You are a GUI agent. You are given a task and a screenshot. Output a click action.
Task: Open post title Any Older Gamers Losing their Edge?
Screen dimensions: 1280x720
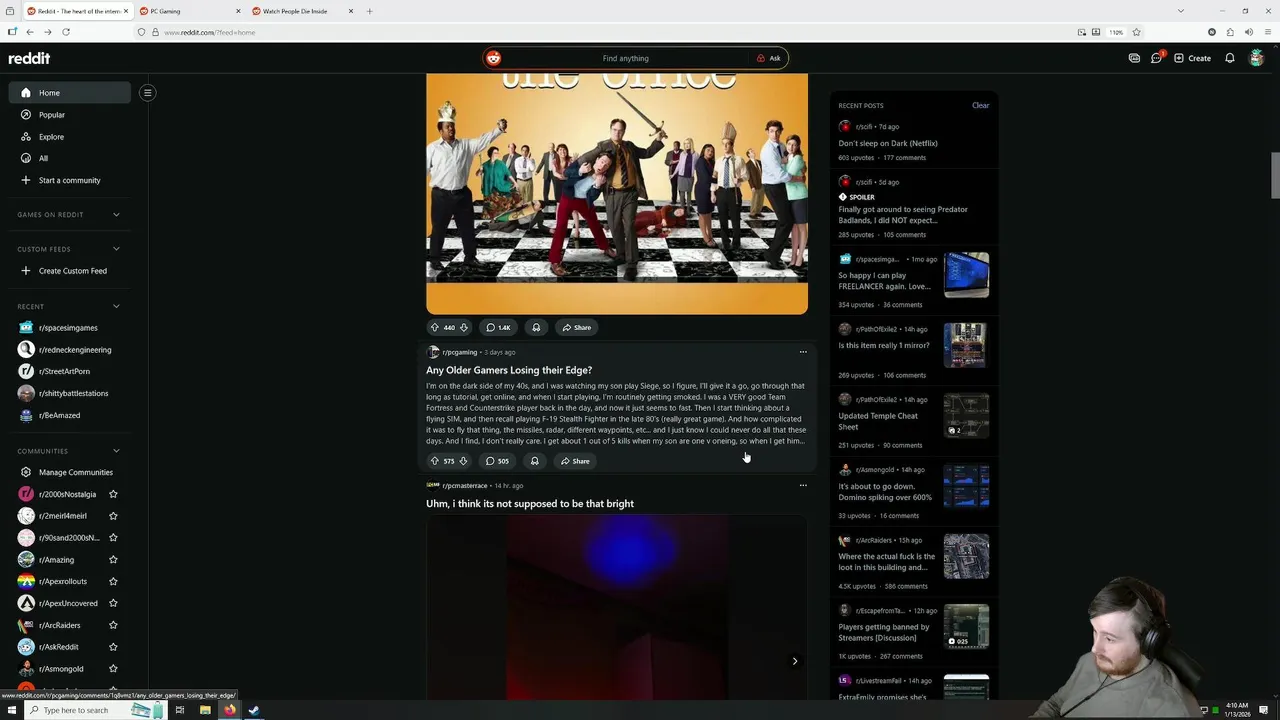[509, 370]
